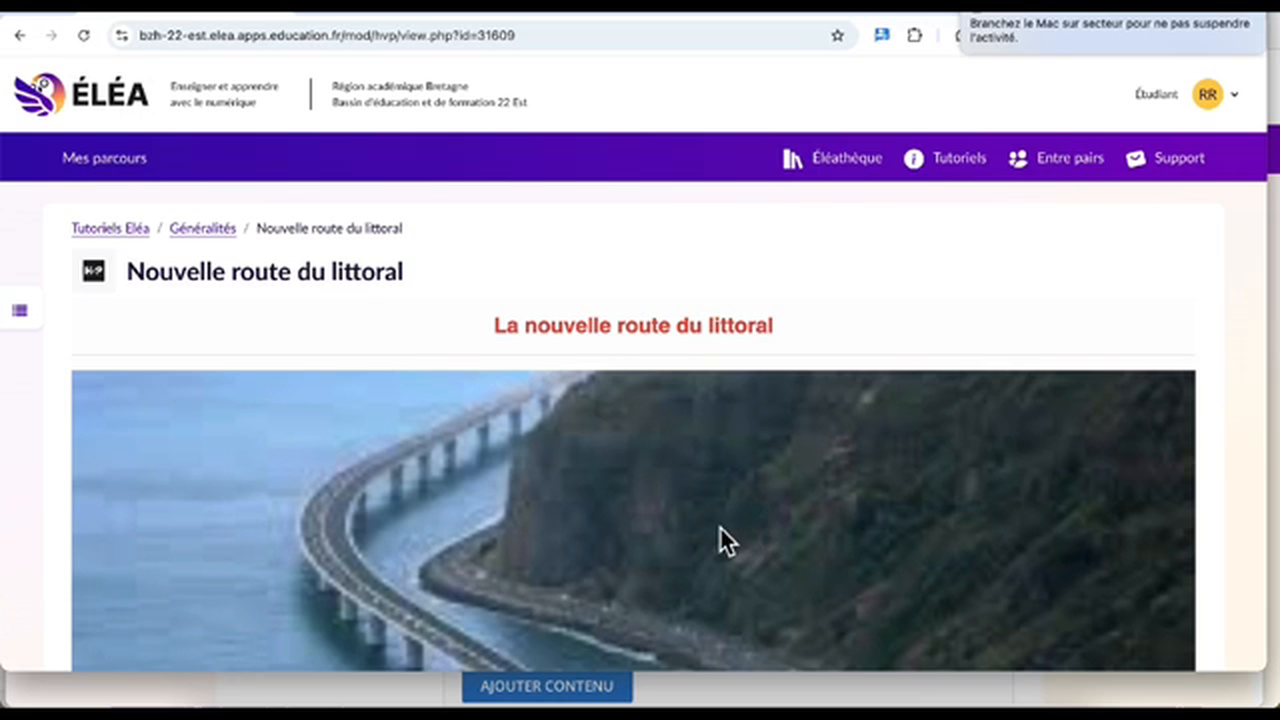The image size is (1280, 720).
Task: Open the Éléathèque library icon
Action: click(x=793, y=159)
